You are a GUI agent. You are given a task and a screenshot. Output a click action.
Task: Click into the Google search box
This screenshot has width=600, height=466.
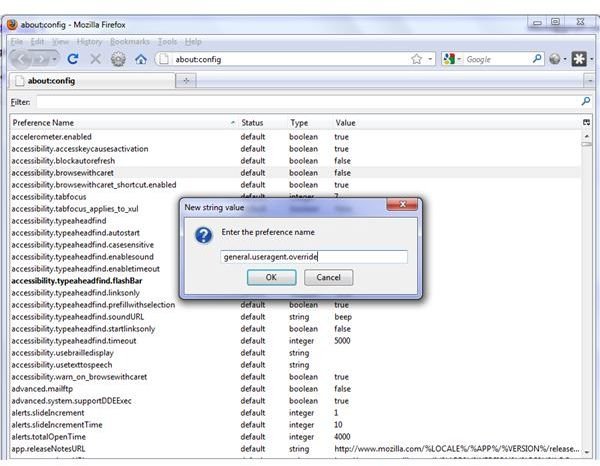(x=497, y=59)
